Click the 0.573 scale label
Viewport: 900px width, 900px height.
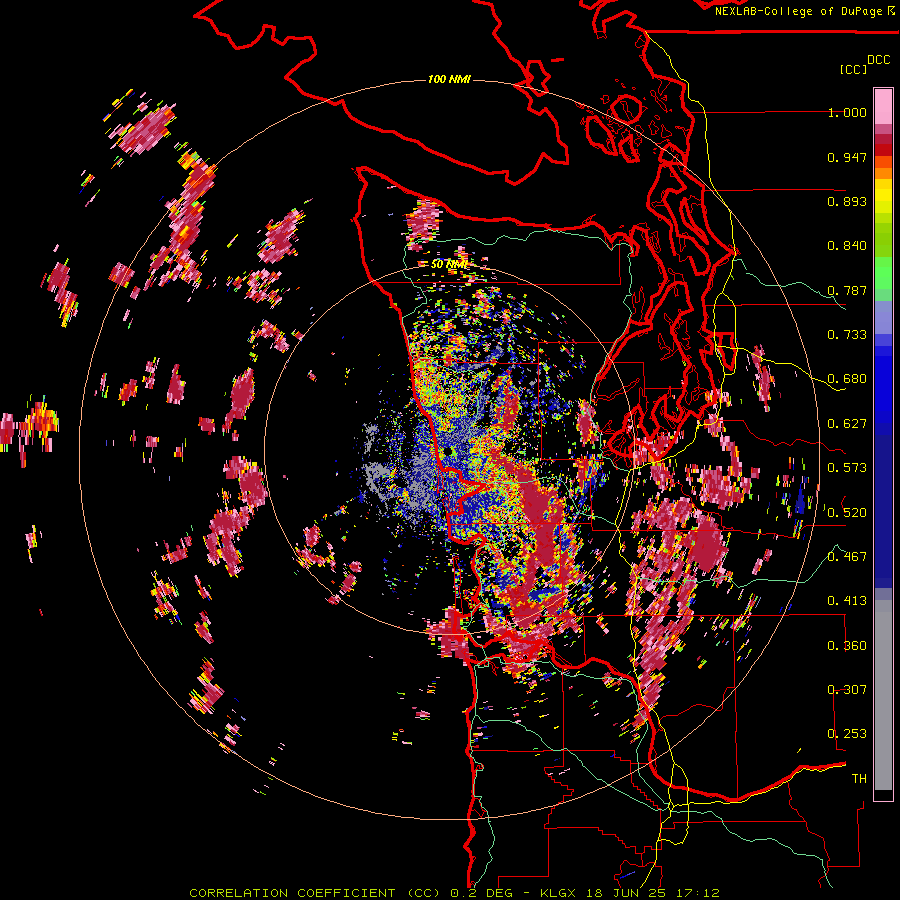[x=847, y=468]
